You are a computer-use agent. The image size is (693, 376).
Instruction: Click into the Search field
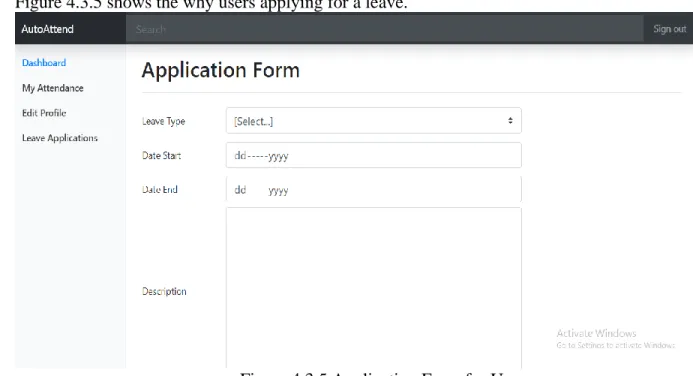385,29
